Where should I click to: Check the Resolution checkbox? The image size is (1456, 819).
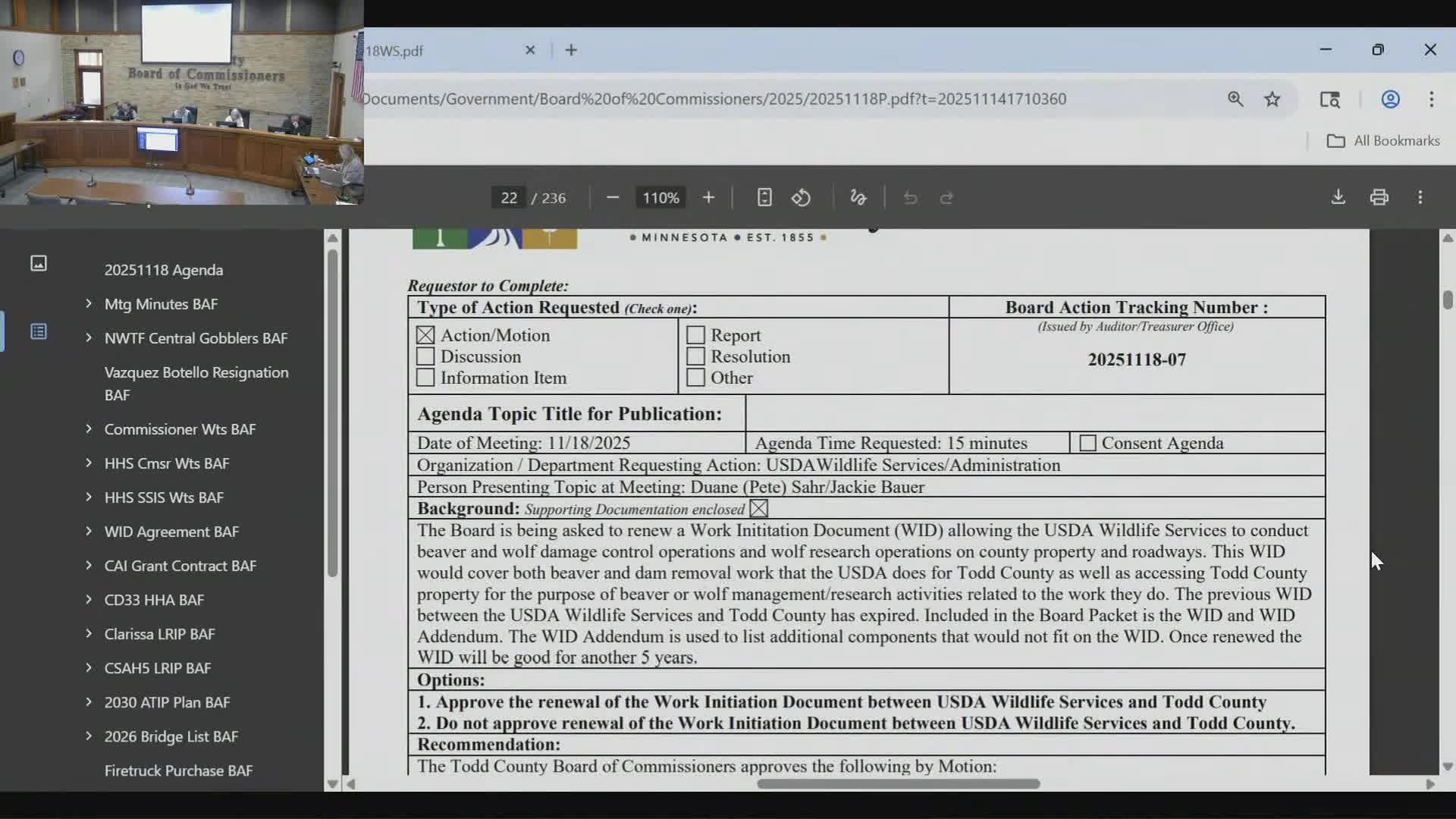[695, 356]
